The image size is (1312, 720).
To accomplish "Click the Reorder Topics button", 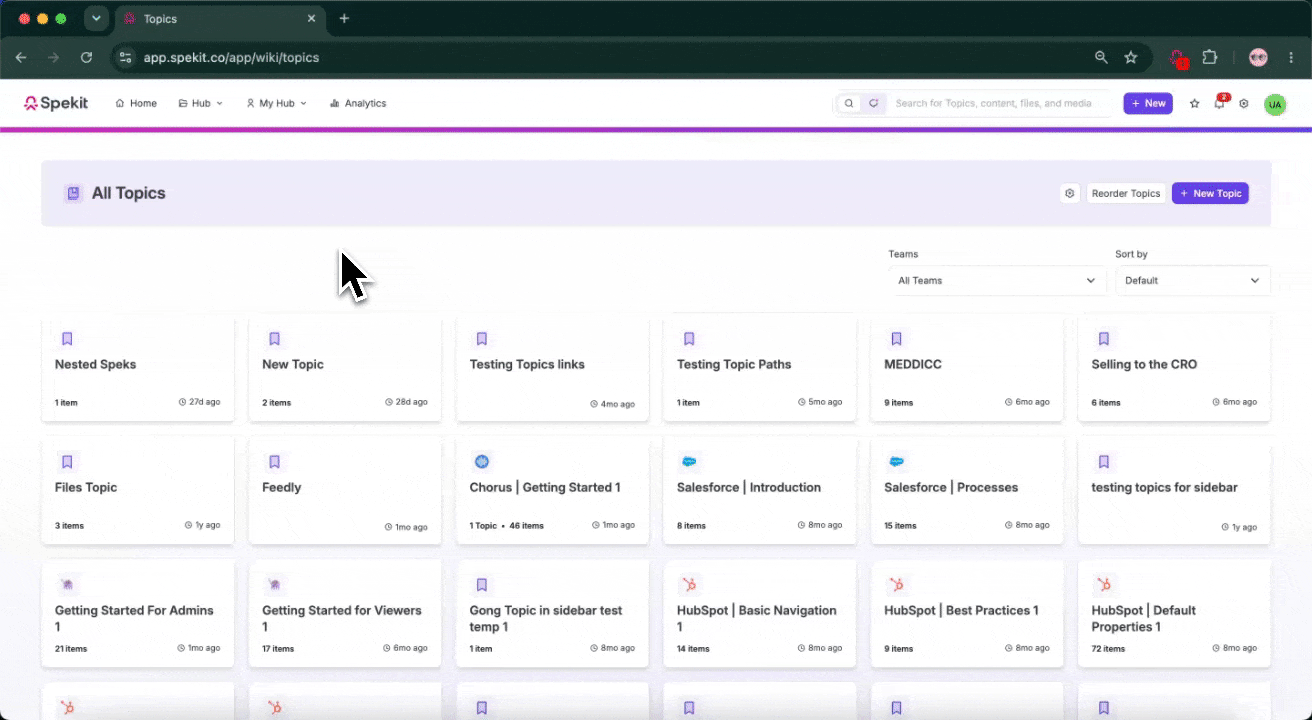I will pos(1126,193).
